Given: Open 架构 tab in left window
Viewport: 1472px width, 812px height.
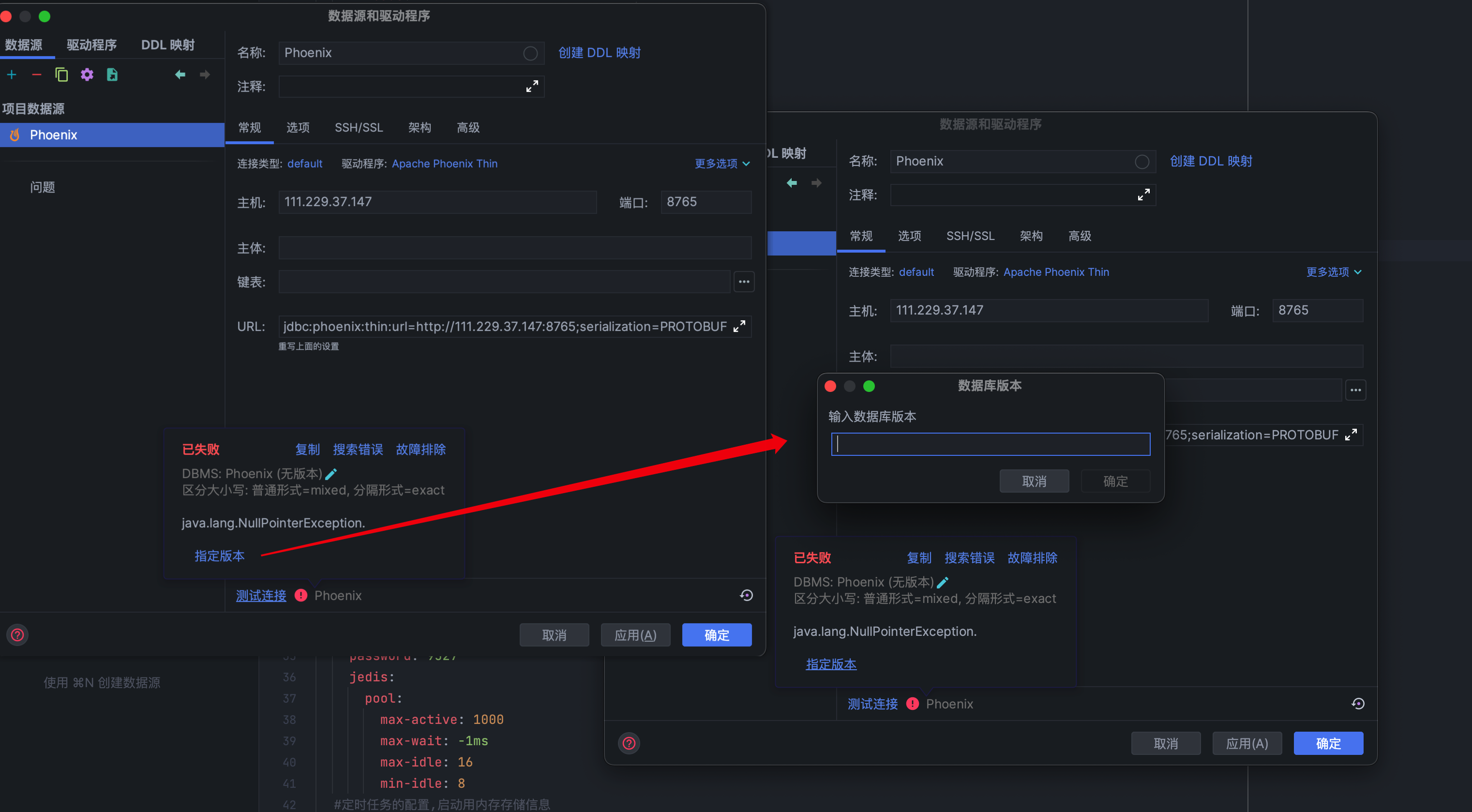Looking at the screenshot, I should point(420,127).
